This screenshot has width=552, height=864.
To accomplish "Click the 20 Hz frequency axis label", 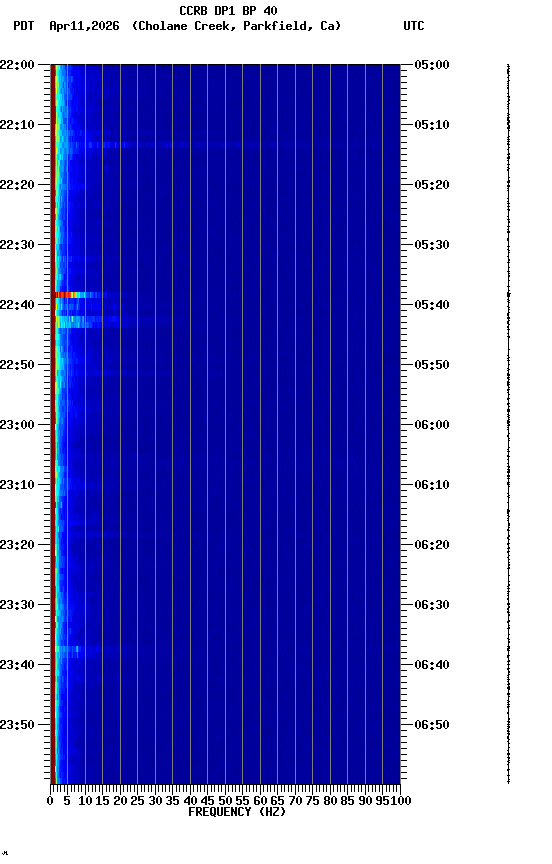I will coord(120,801).
